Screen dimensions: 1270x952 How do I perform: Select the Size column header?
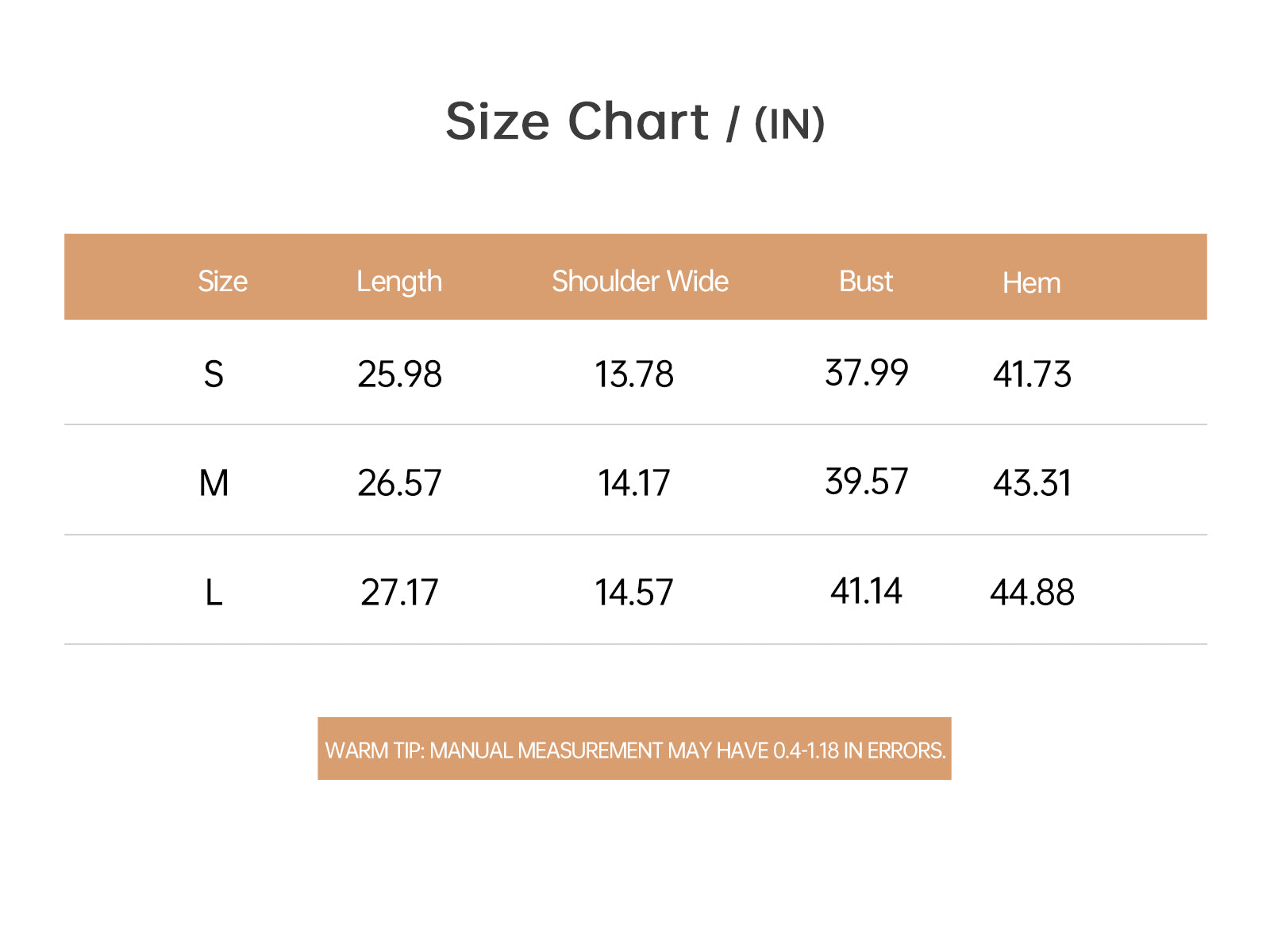coord(222,282)
